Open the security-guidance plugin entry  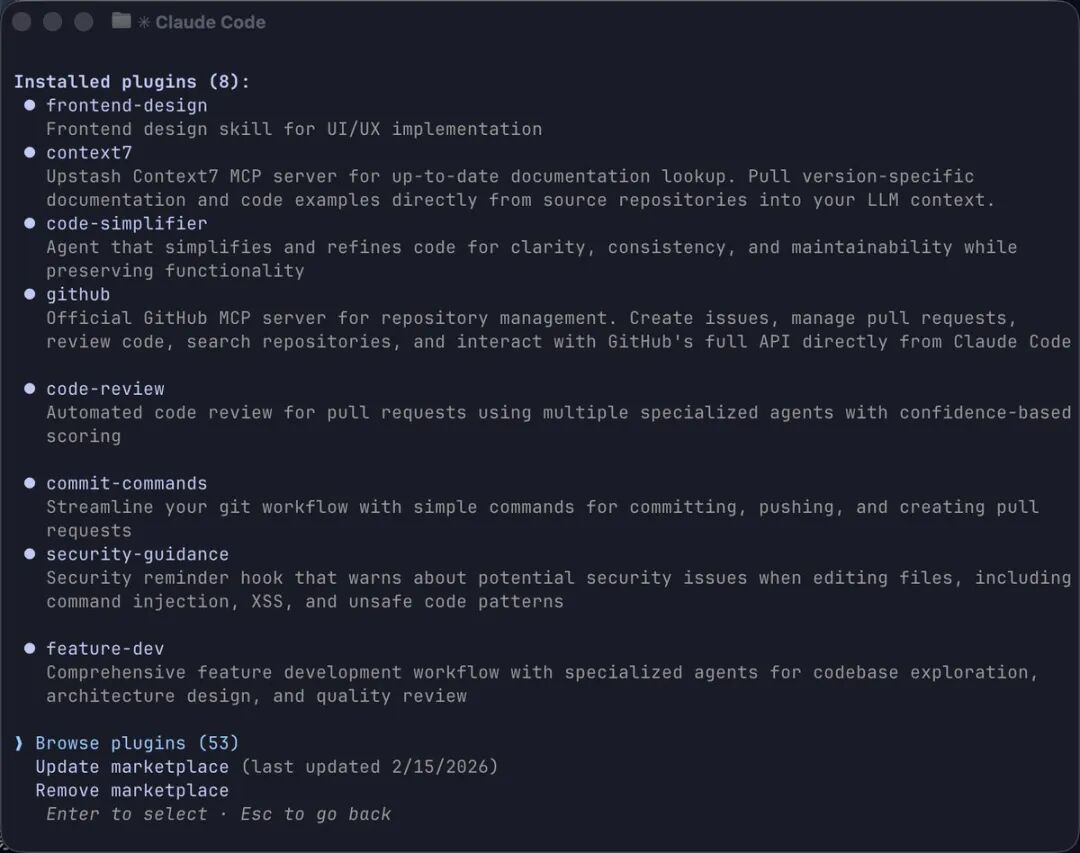click(x=137, y=554)
